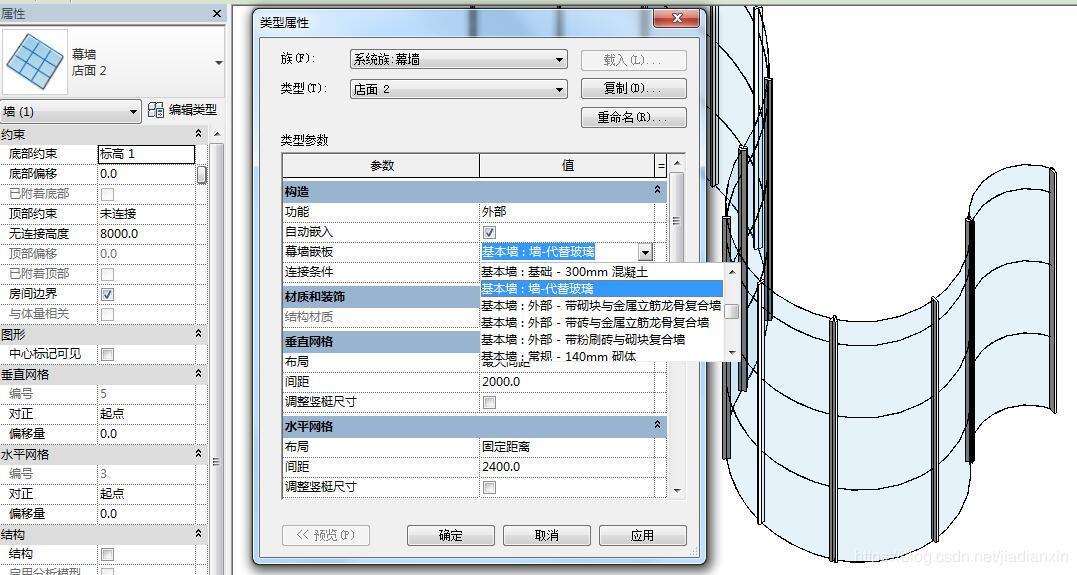This screenshot has width=1077, height=575.
Task: Click the Preview button (<< 预览)
Action: click(x=326, y=535)
